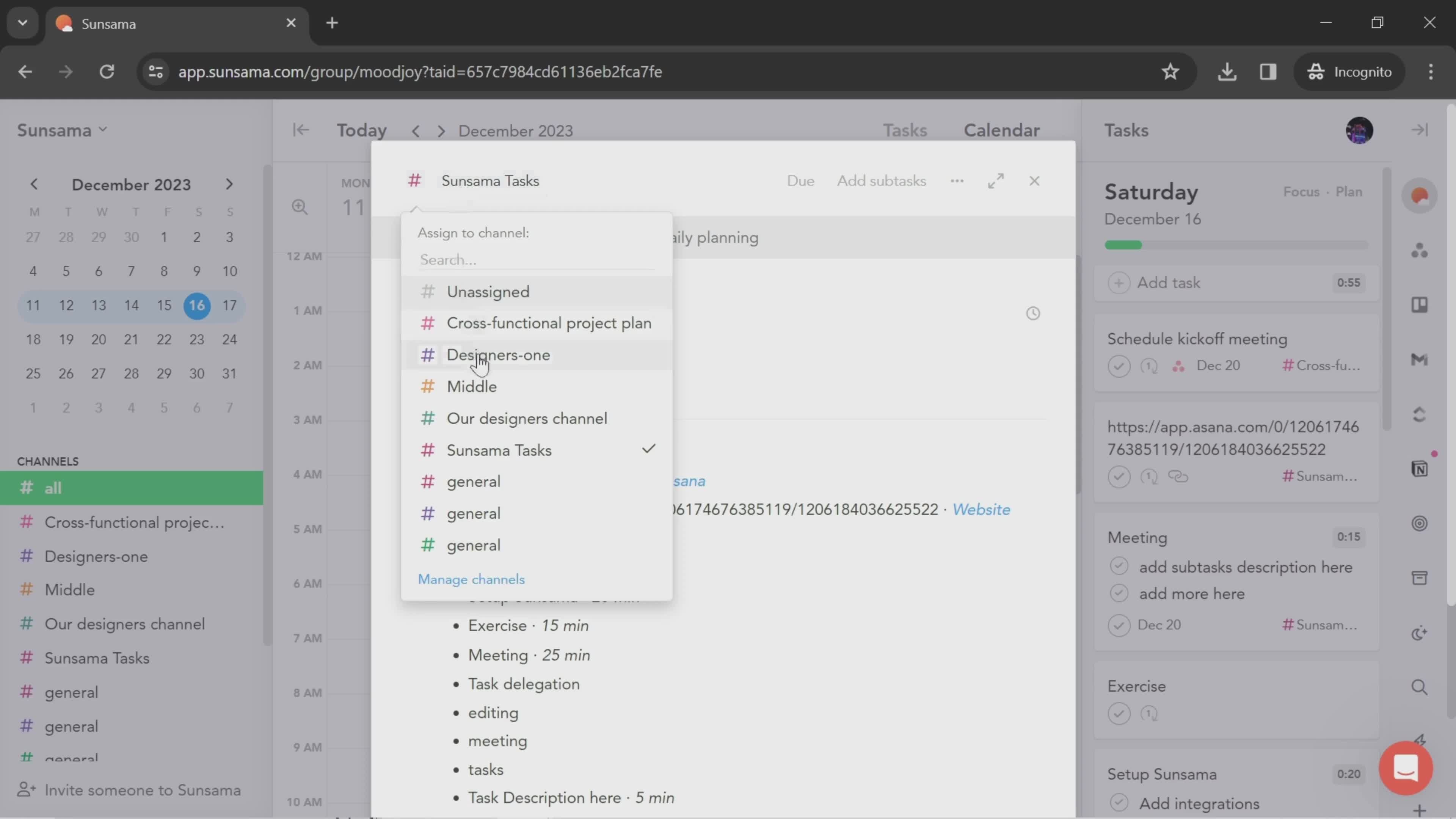Image resolution: width=1456 pixels, height=819 pixels.
Task: Assign to Middle channel in dropdown
Action: coord(537,387)
